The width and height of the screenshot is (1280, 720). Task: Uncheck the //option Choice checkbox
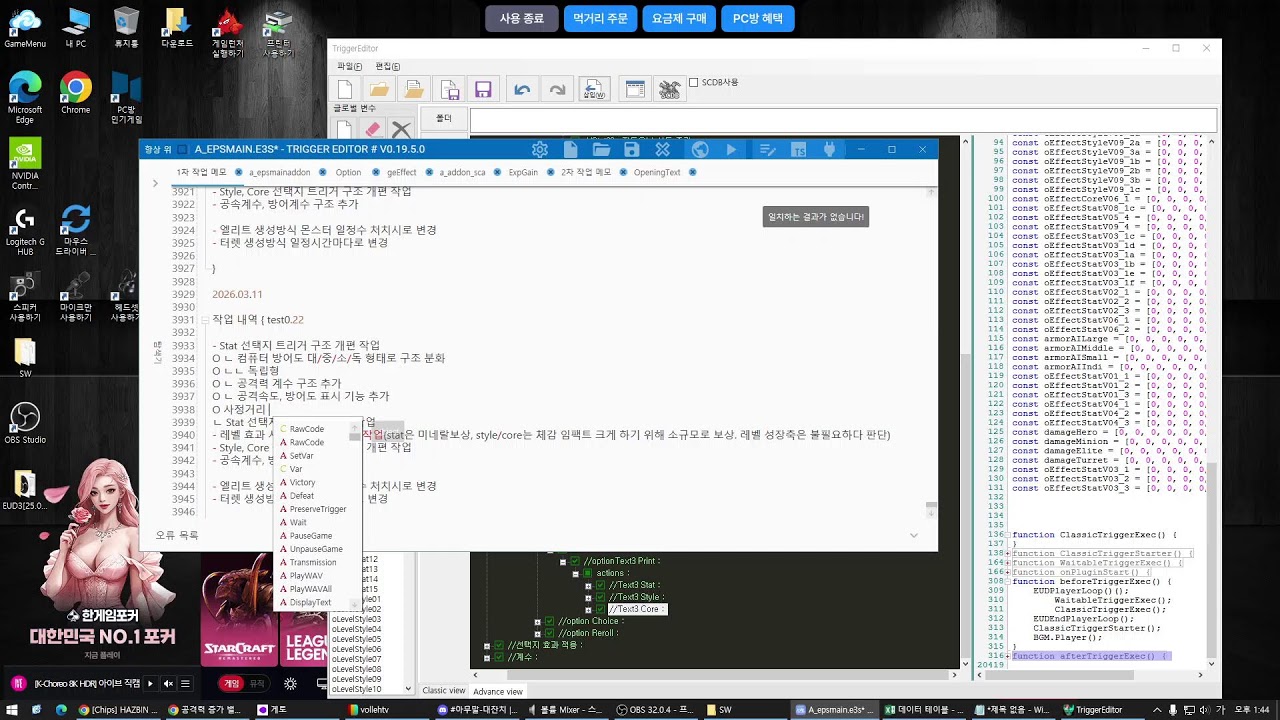pyautogui.click(x=550, y=622)
